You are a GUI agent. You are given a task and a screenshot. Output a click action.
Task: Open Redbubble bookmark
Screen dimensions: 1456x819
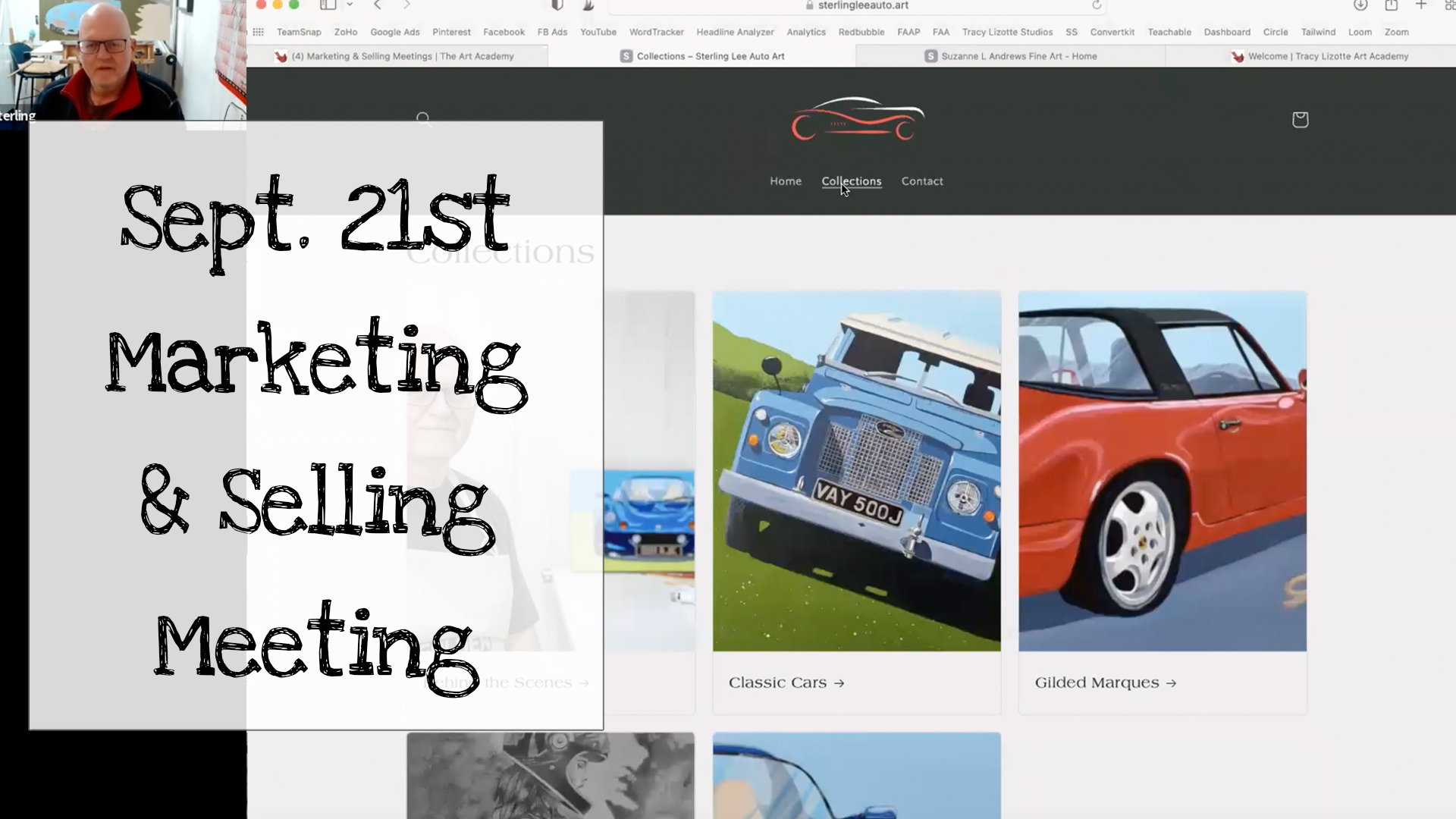[x=861, y=32]
